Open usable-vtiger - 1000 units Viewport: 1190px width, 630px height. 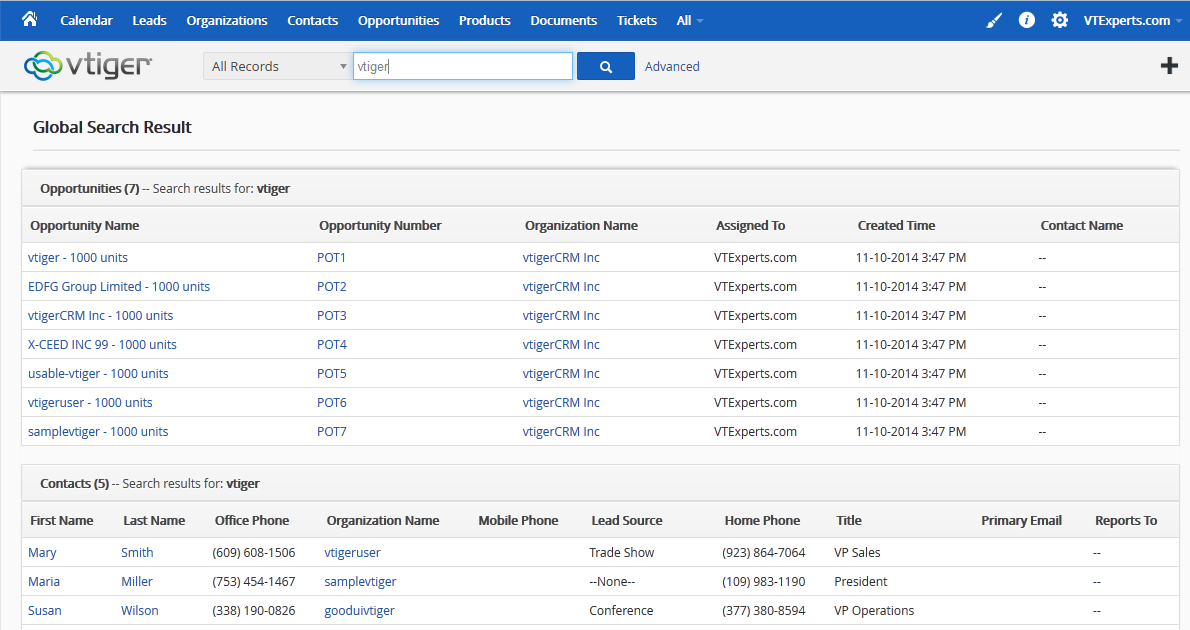coord(98,373)
